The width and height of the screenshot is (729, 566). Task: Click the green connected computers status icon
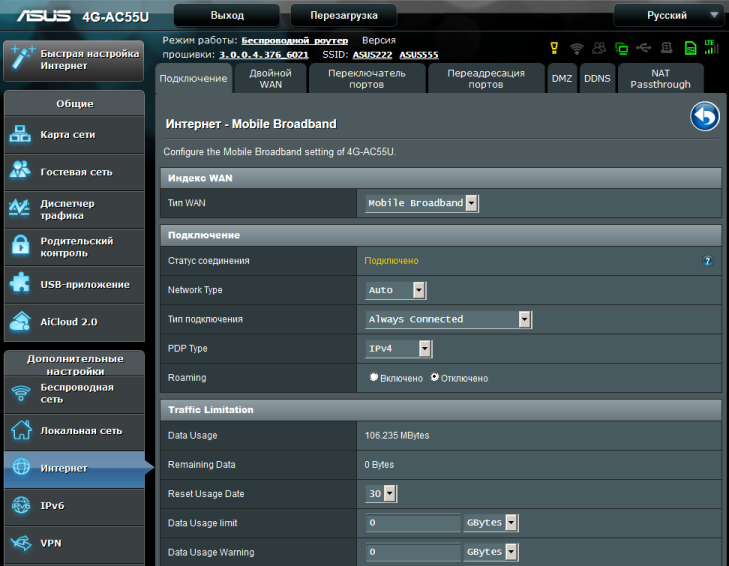point(621,48)
